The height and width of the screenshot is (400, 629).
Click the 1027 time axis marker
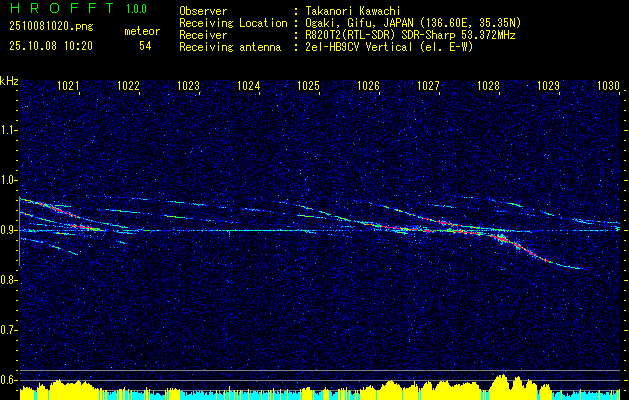428,85
